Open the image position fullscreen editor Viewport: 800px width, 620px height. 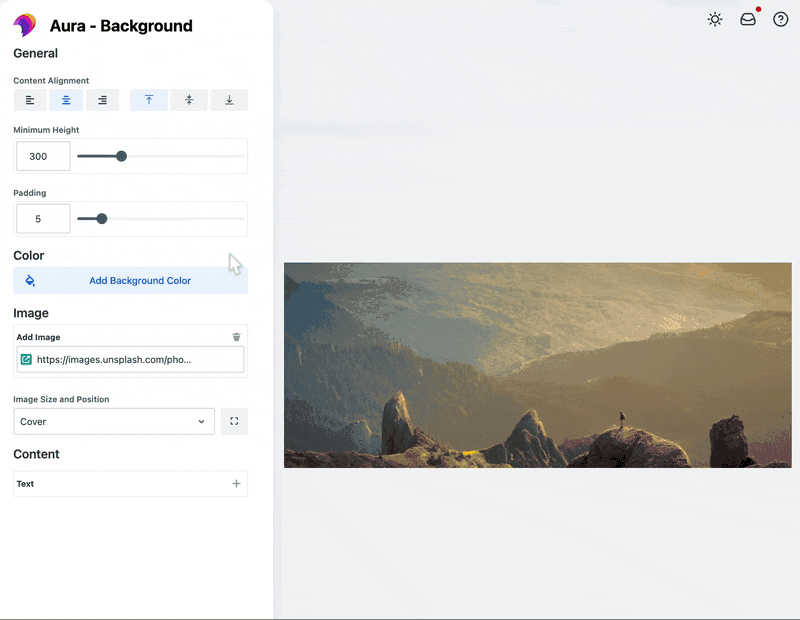pyautogui.click(x=234, y=421)
